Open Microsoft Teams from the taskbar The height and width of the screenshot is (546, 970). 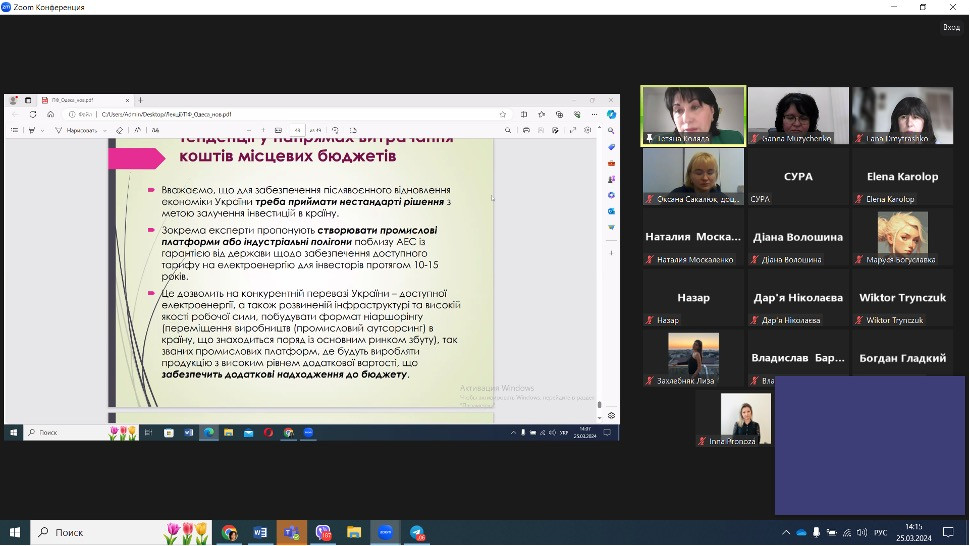pyautogui.click(x=292, y=532)
